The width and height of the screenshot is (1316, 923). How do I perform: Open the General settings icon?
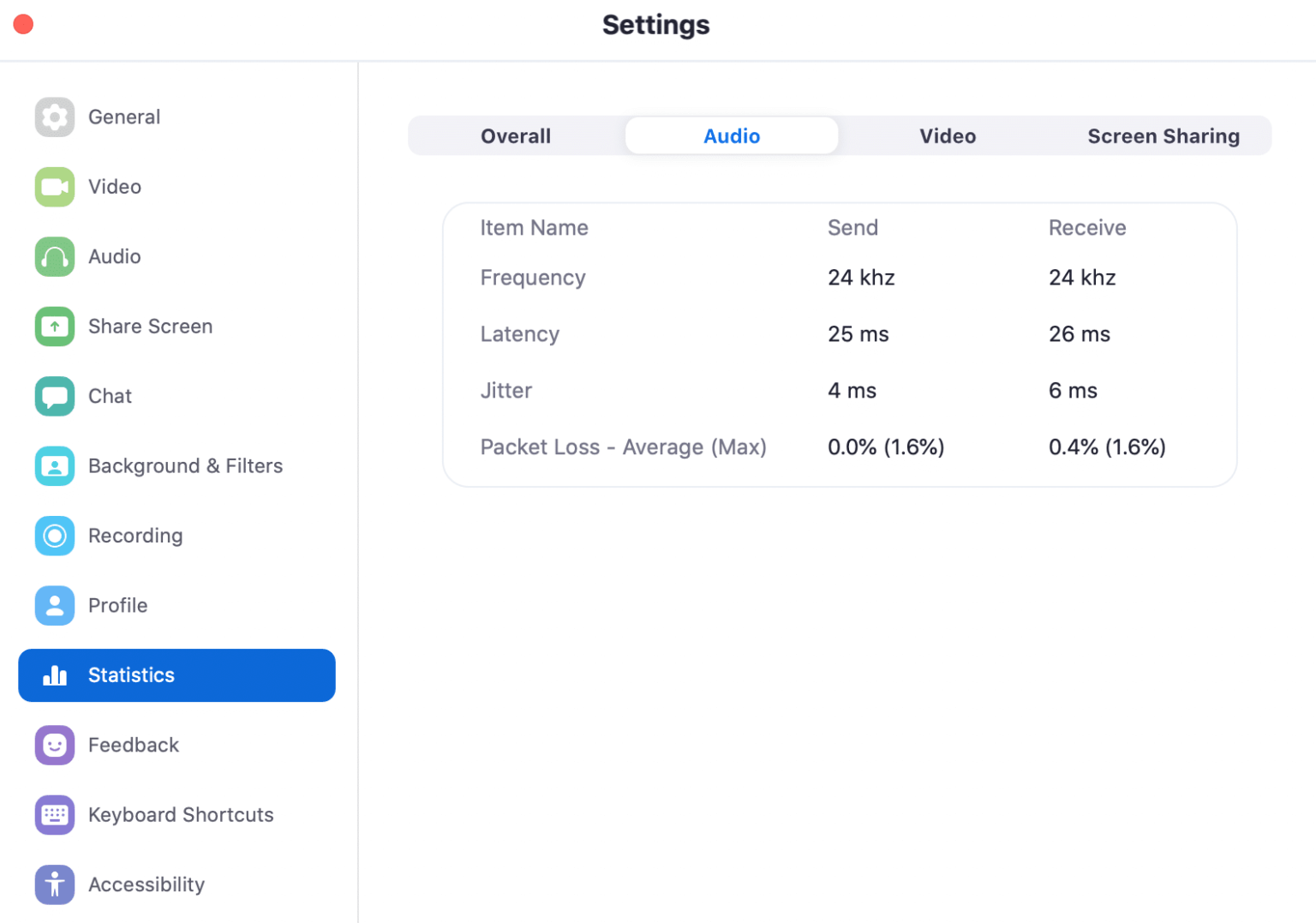pyautogui.click(x=54, y=117)
